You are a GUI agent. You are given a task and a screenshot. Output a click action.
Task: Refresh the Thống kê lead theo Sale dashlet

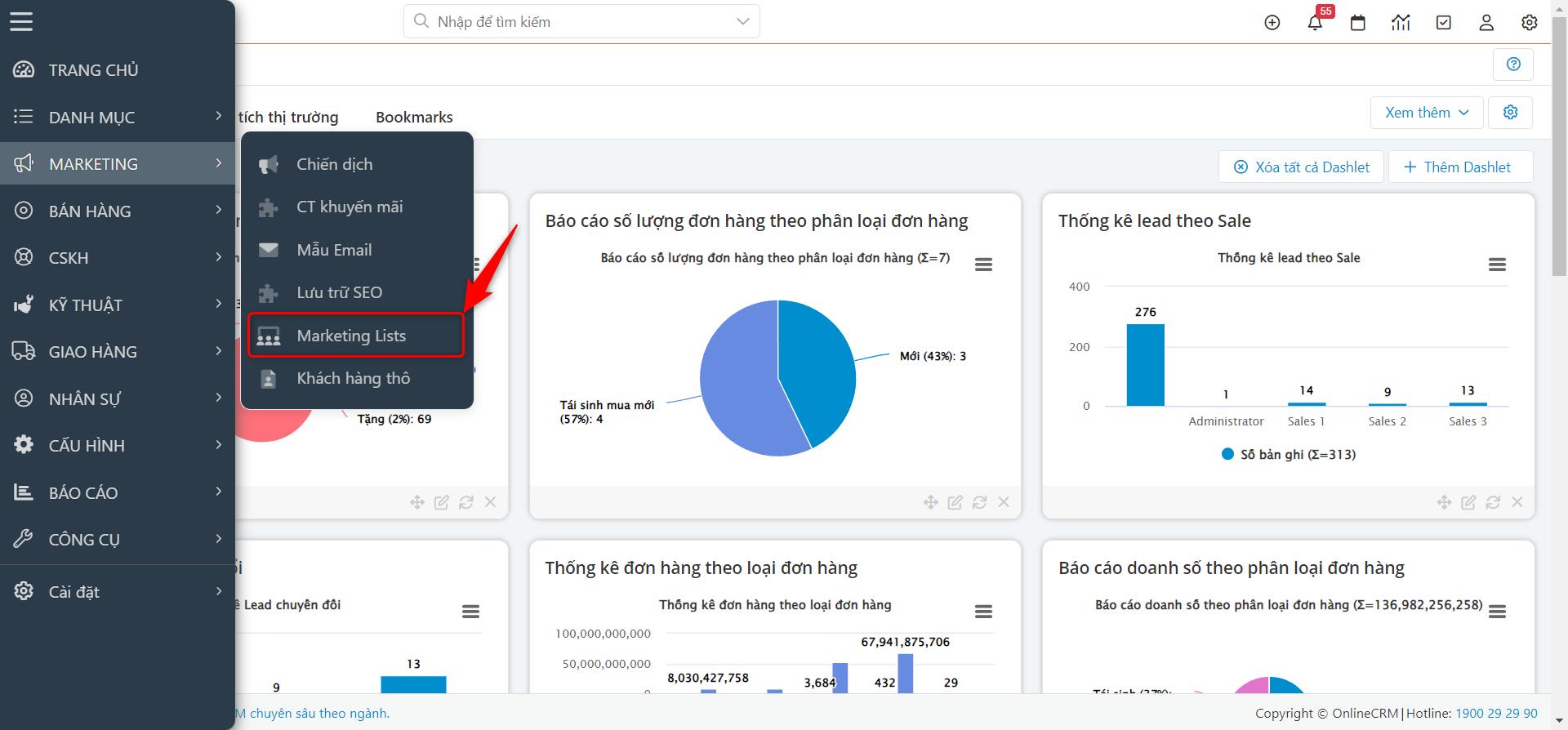pos(1493,502)
